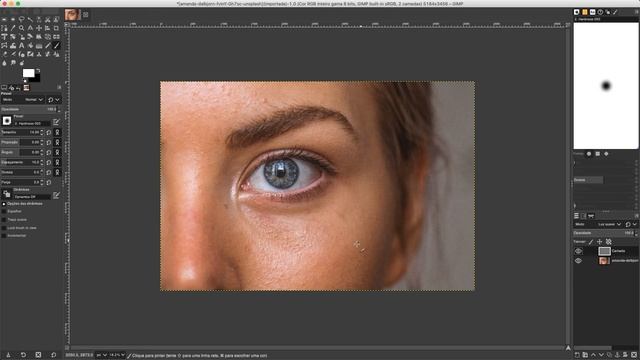This screenshot has height=360, width=640.
Task: Toggle lock position and size for layer
Action: pos(600,242)
